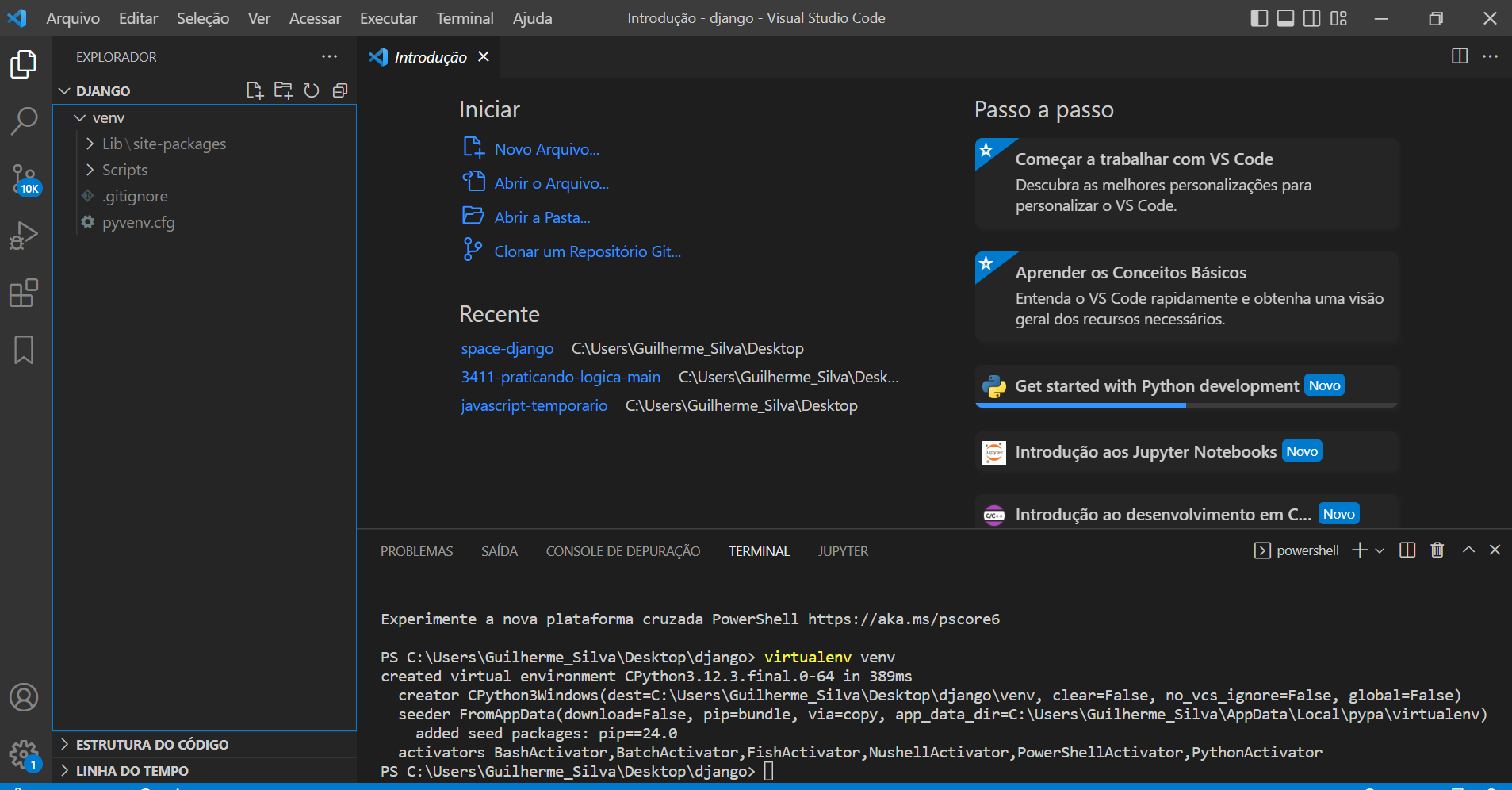Maximize the panel size chevron

[1468, 550]
